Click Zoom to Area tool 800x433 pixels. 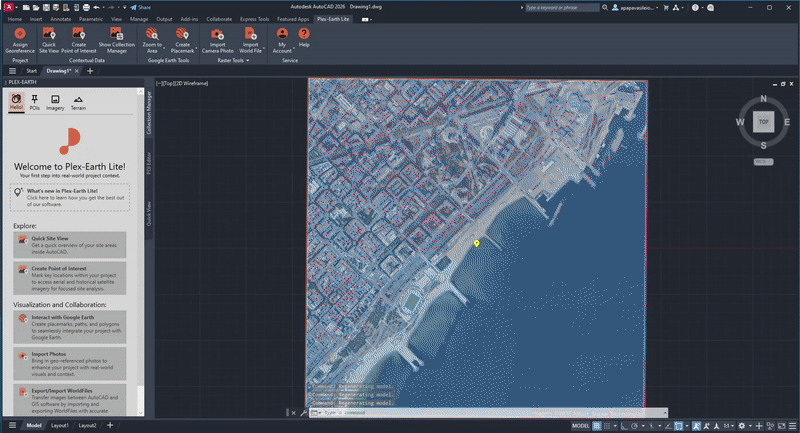pos(152,40)
